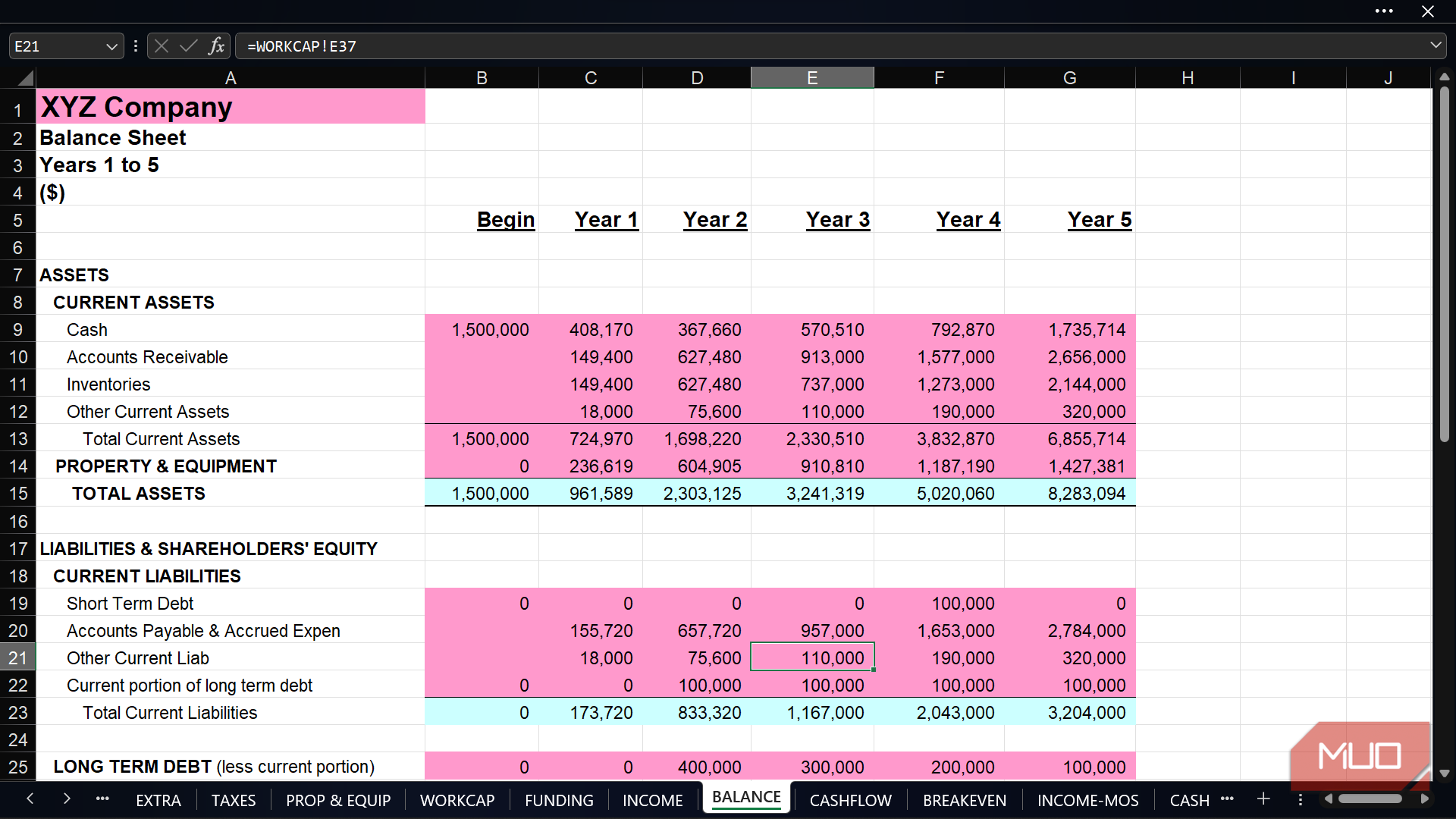
Task: Open the BREAKEVEN sheet tab
Action: pos(965,800)
